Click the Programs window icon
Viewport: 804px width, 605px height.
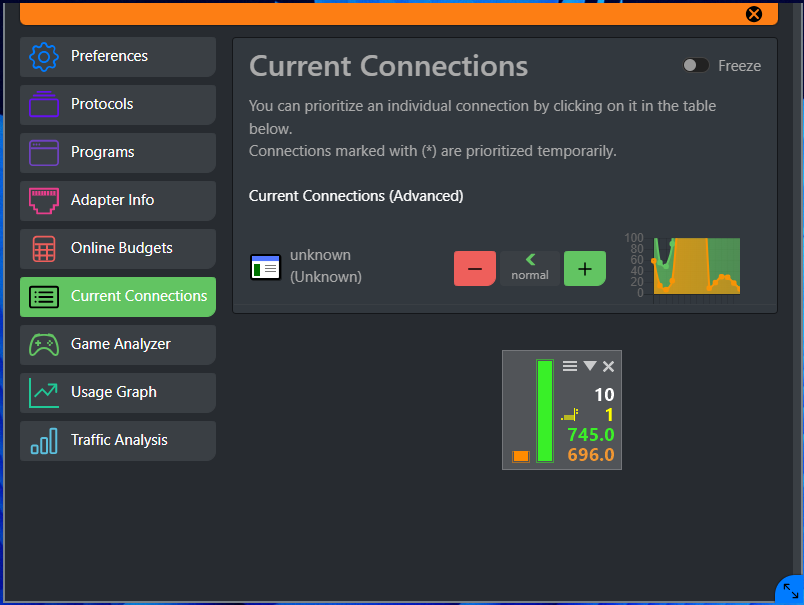44,153
